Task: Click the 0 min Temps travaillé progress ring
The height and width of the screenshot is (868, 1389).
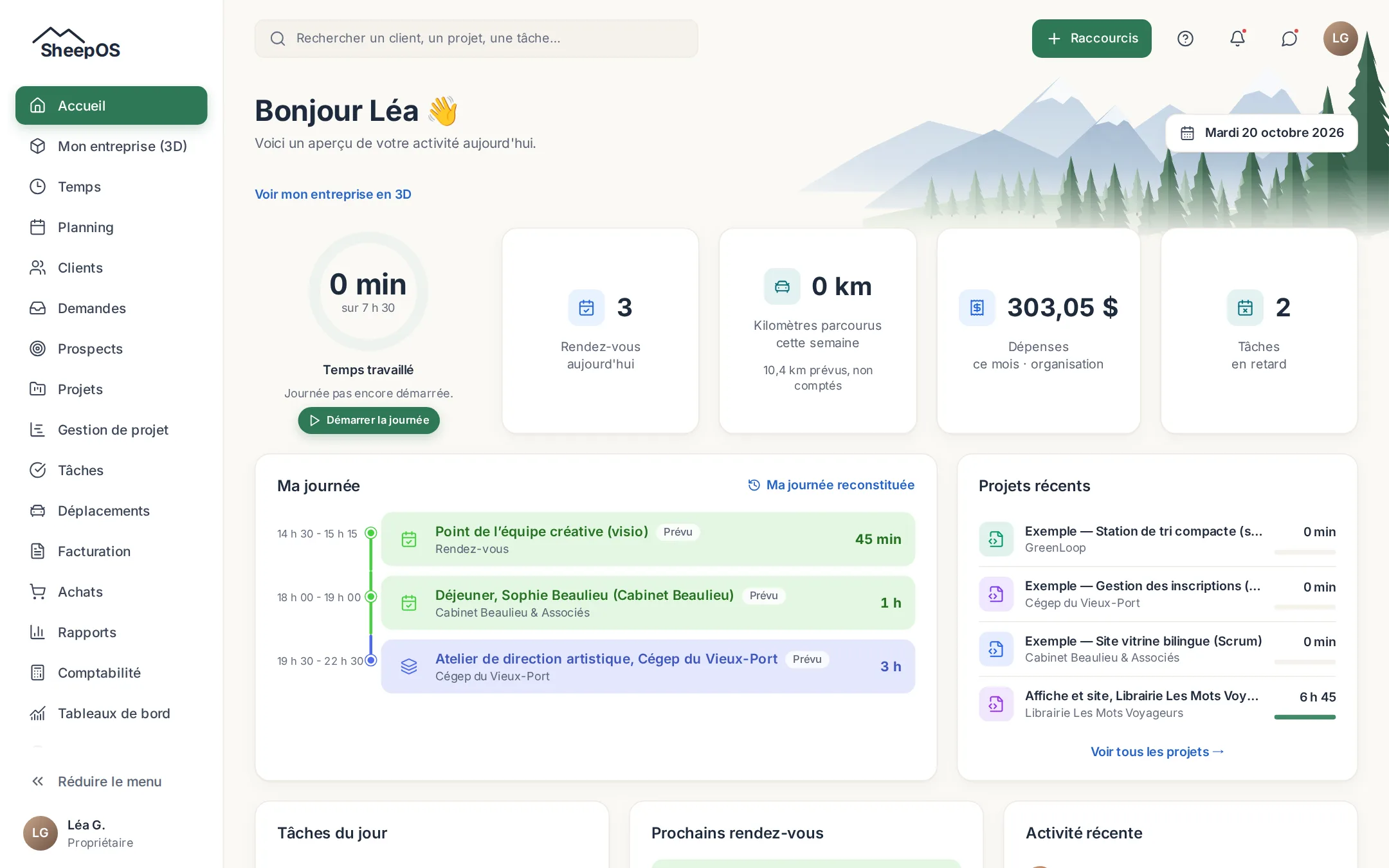Action: [368, 291]
